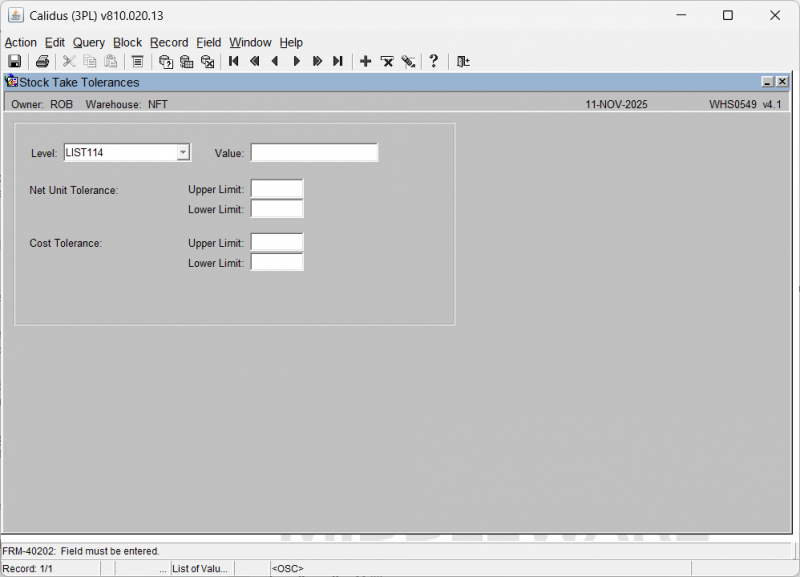This screenshot has width=800, height=577.
Task: Go to the next record arrow
Action: tap(296, 62)
